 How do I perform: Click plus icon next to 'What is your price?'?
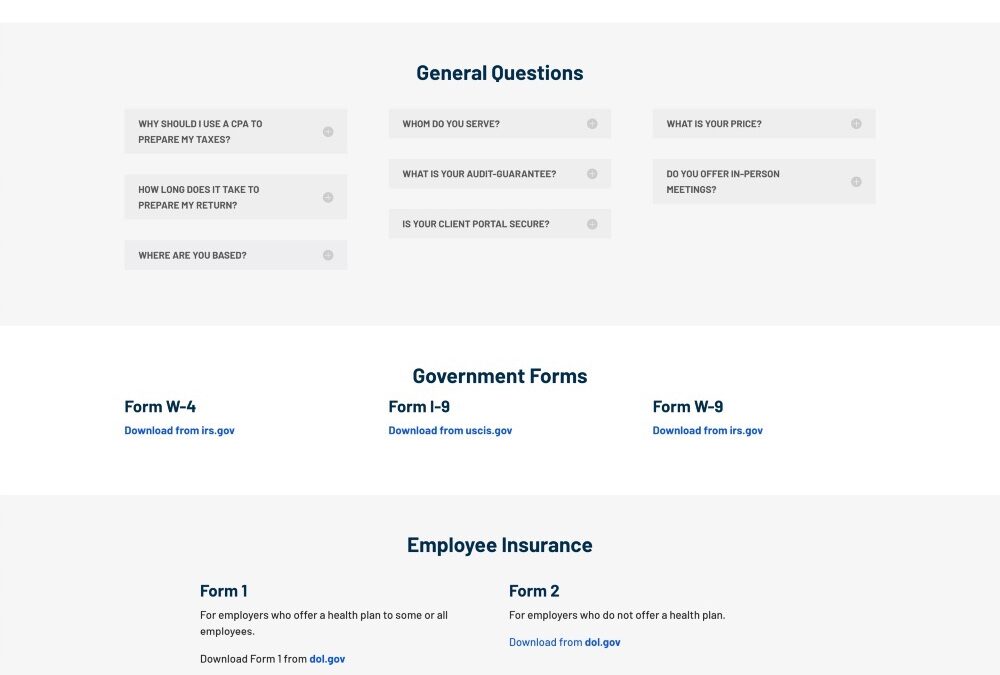tap(856, 124)
